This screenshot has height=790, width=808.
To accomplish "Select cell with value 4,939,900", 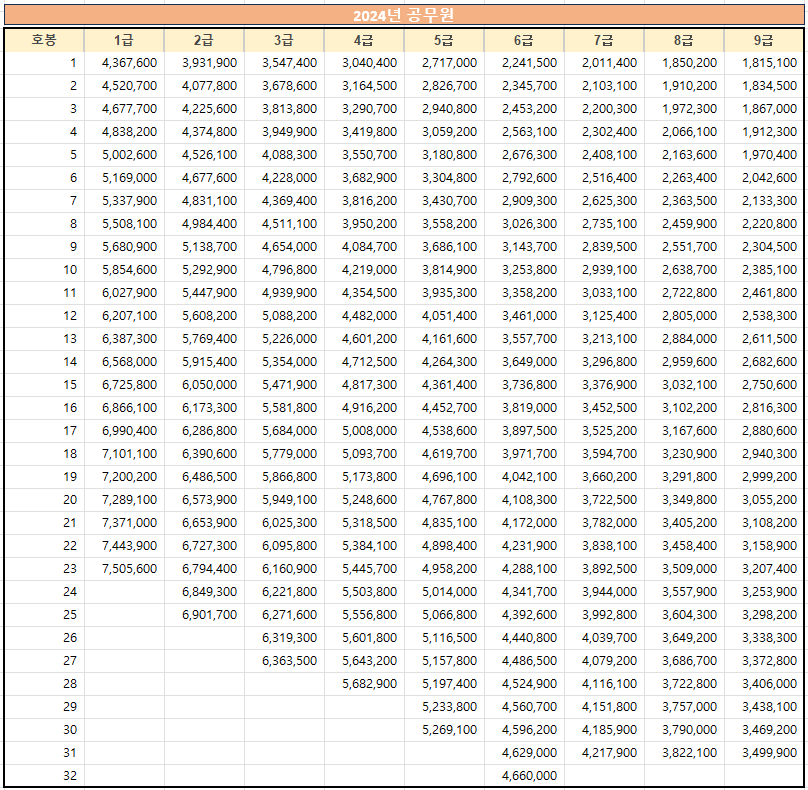I will (284, 293).
